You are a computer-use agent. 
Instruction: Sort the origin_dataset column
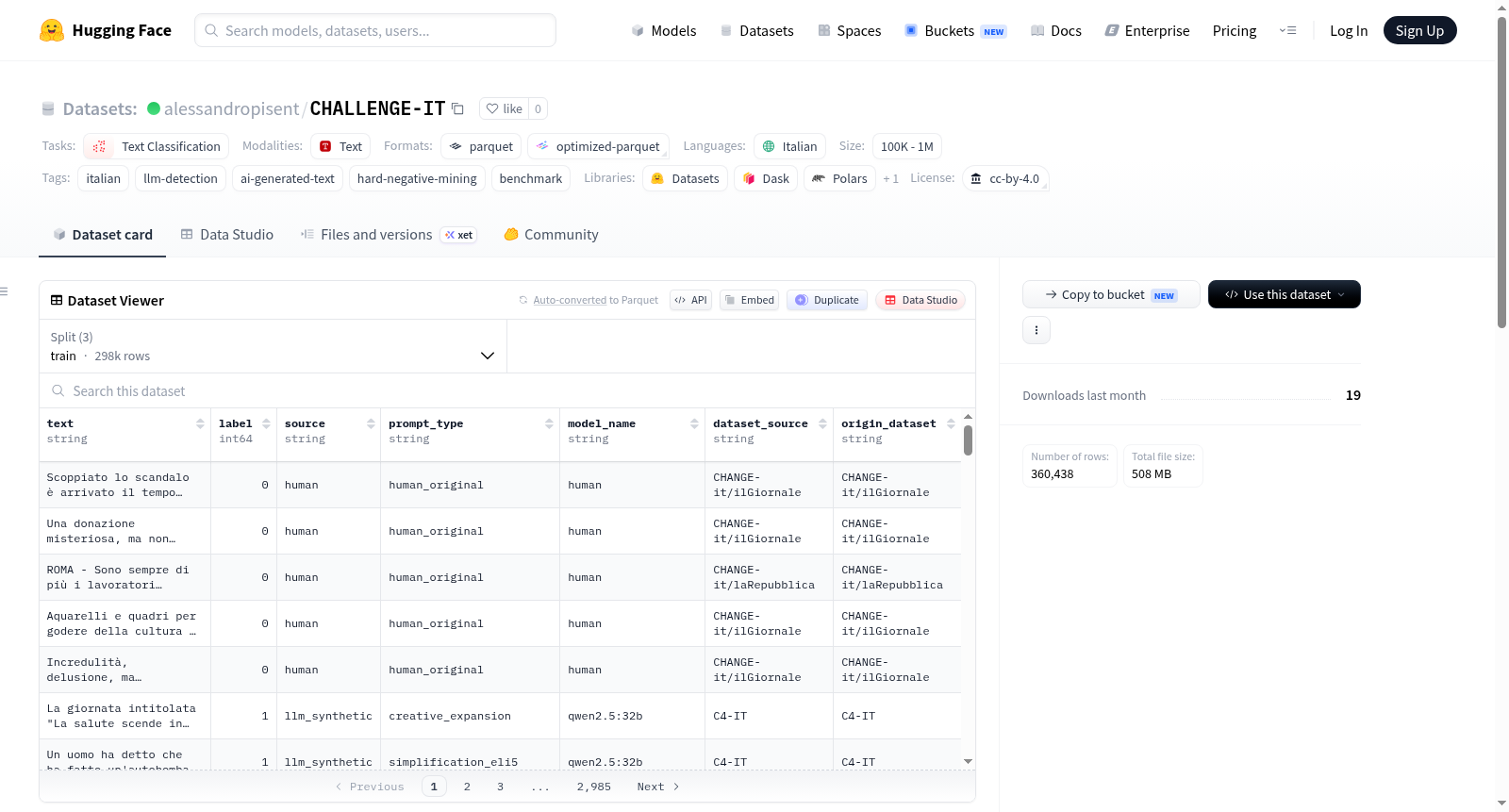click(952, 424)
